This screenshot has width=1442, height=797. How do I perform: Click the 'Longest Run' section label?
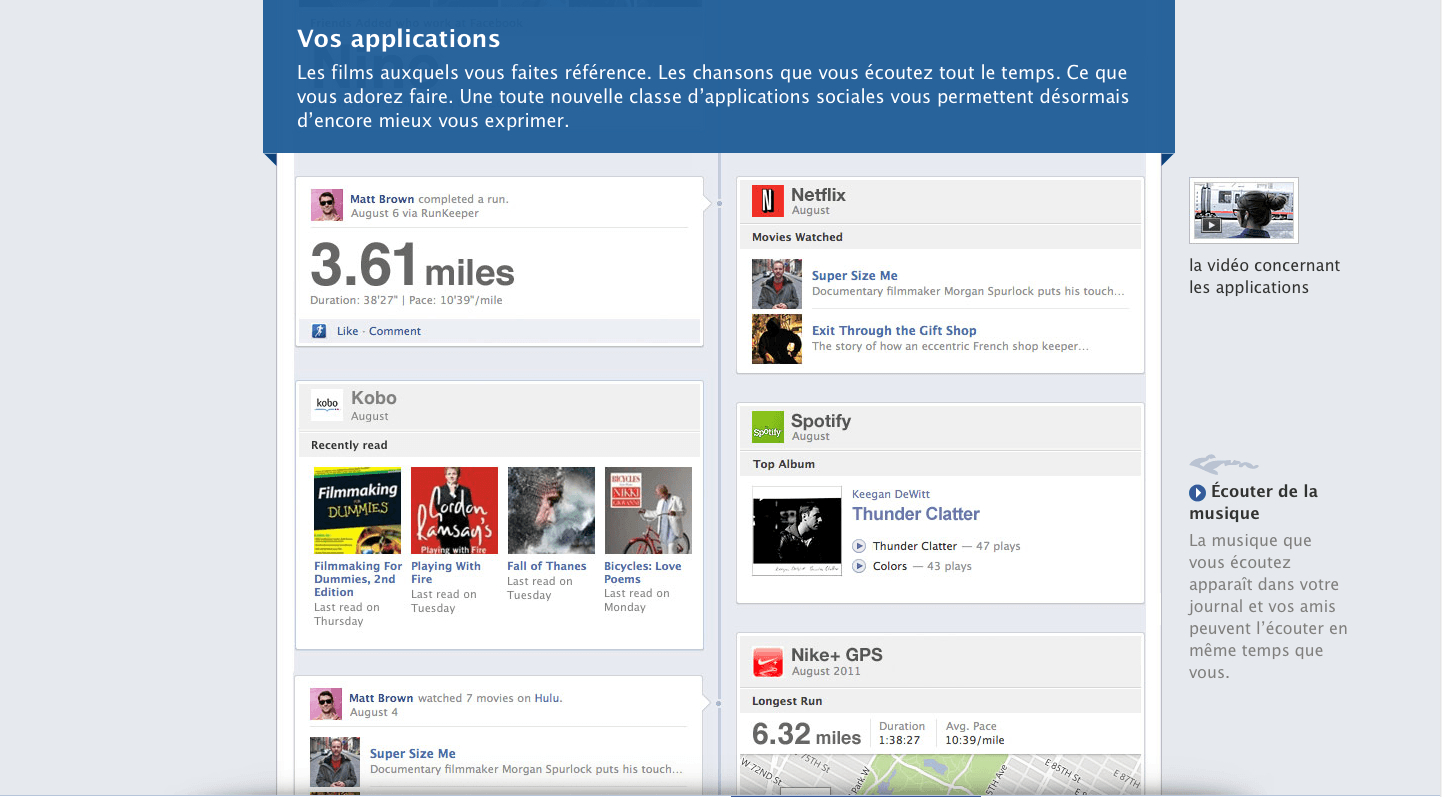coord(787,701)
